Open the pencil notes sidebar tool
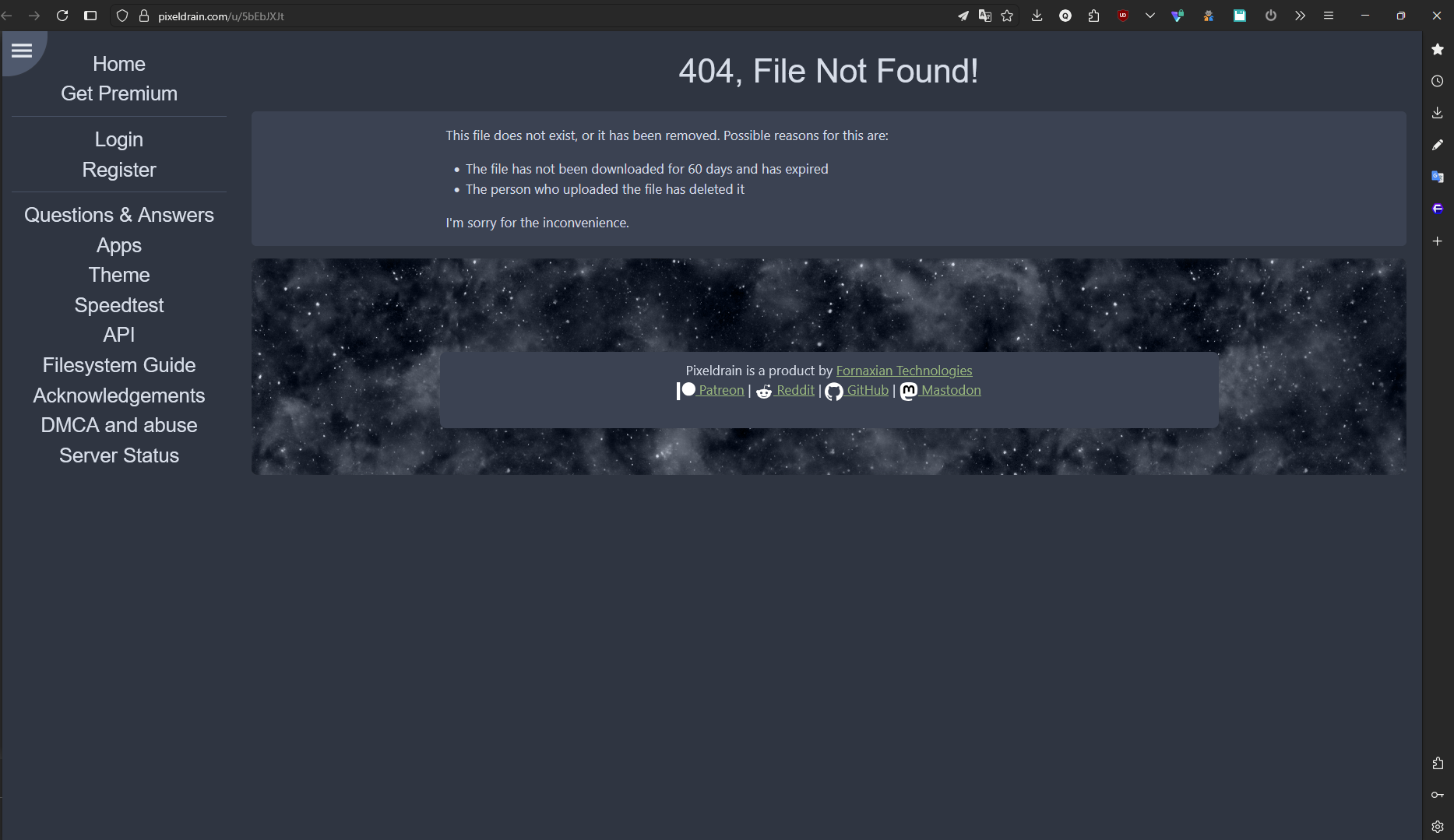 (x=1438, y=145)
